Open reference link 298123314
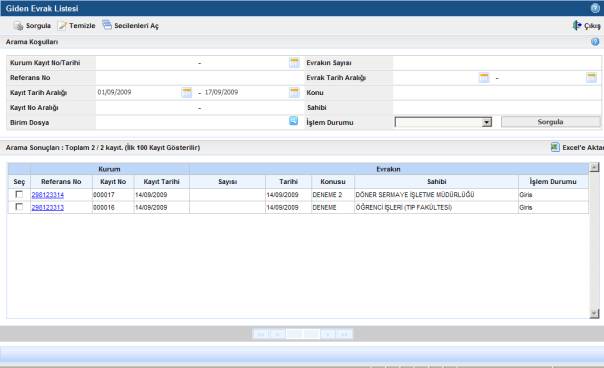Viewport: 604px width, 368px height. click(48, 195)
